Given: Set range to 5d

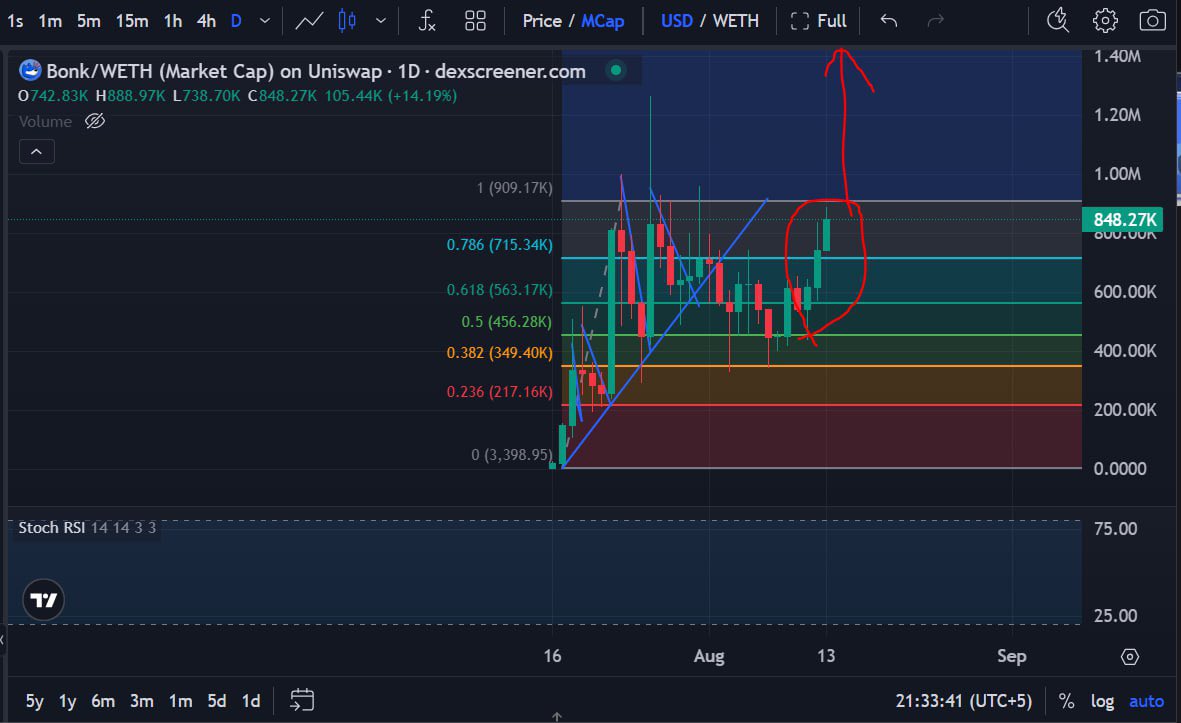Looking at the screenshot, I should [x=217, y=702].
